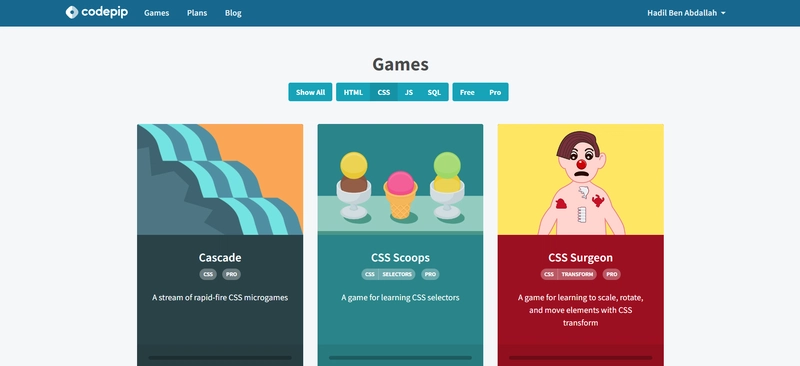
Task: Toggle the JS filter
Action: pyautogui.click(x=409, y=92)
